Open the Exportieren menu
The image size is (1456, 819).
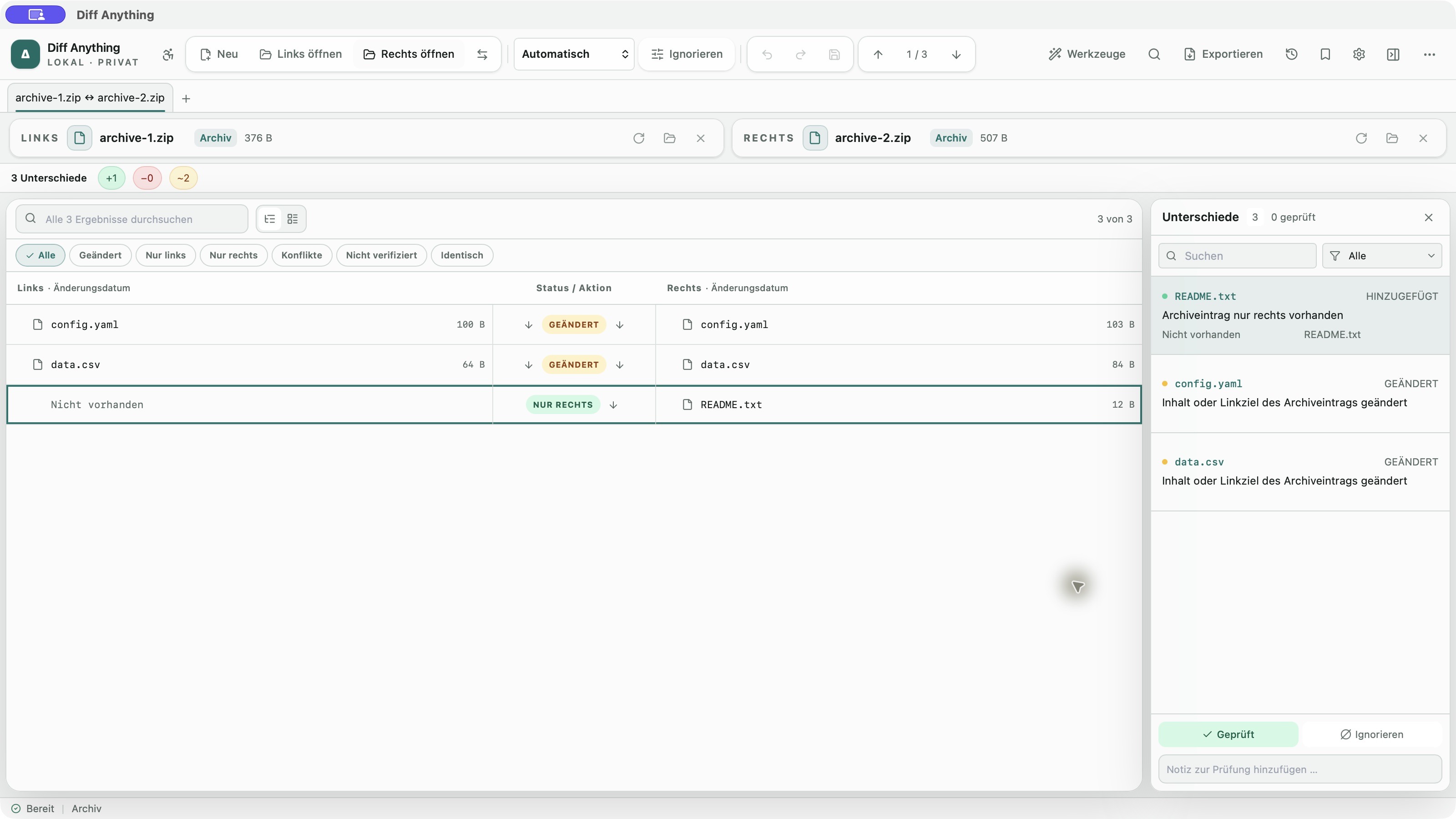[1223, 54]
